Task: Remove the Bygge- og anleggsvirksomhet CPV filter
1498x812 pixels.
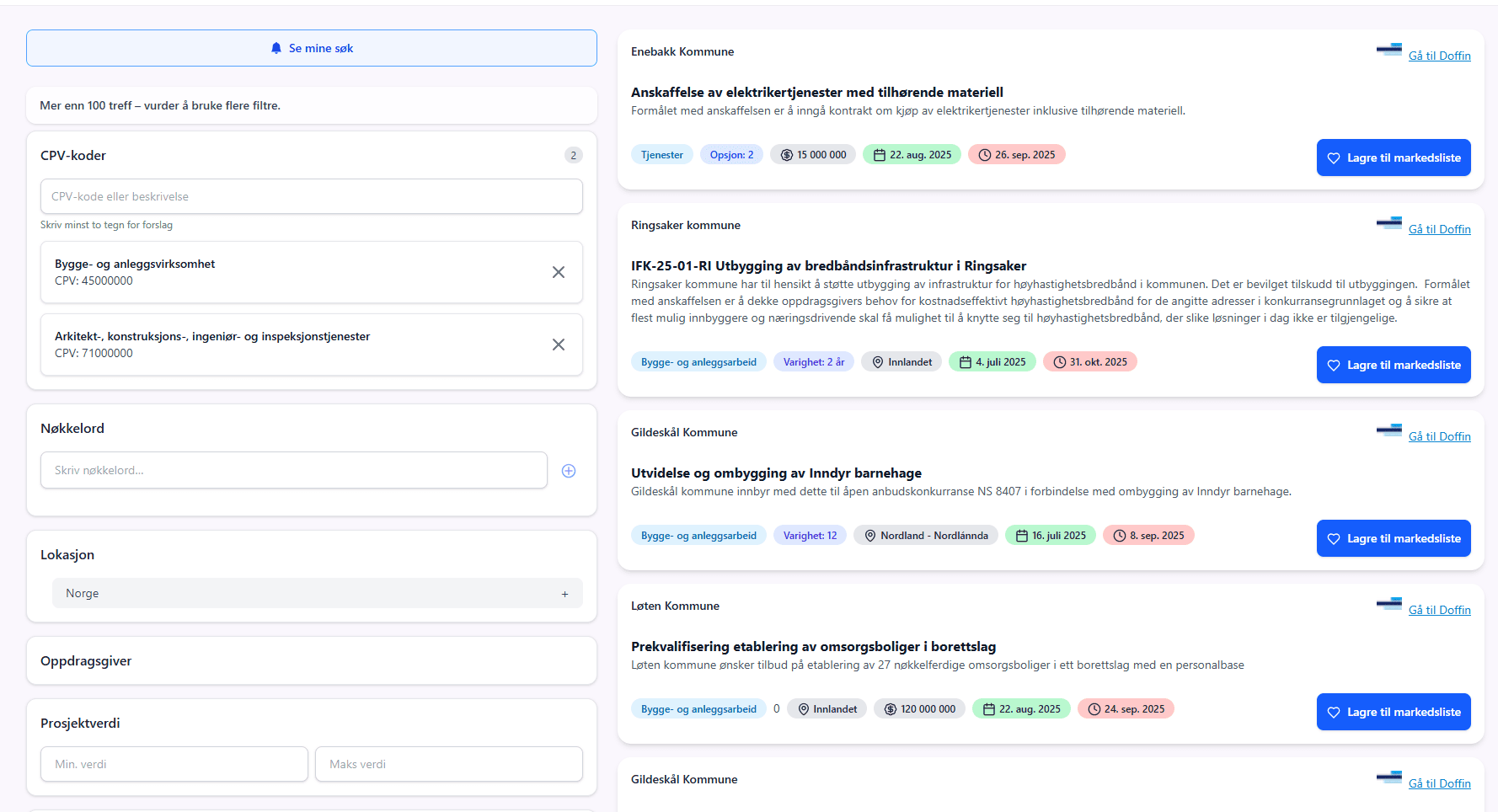Action: (558, 272)
